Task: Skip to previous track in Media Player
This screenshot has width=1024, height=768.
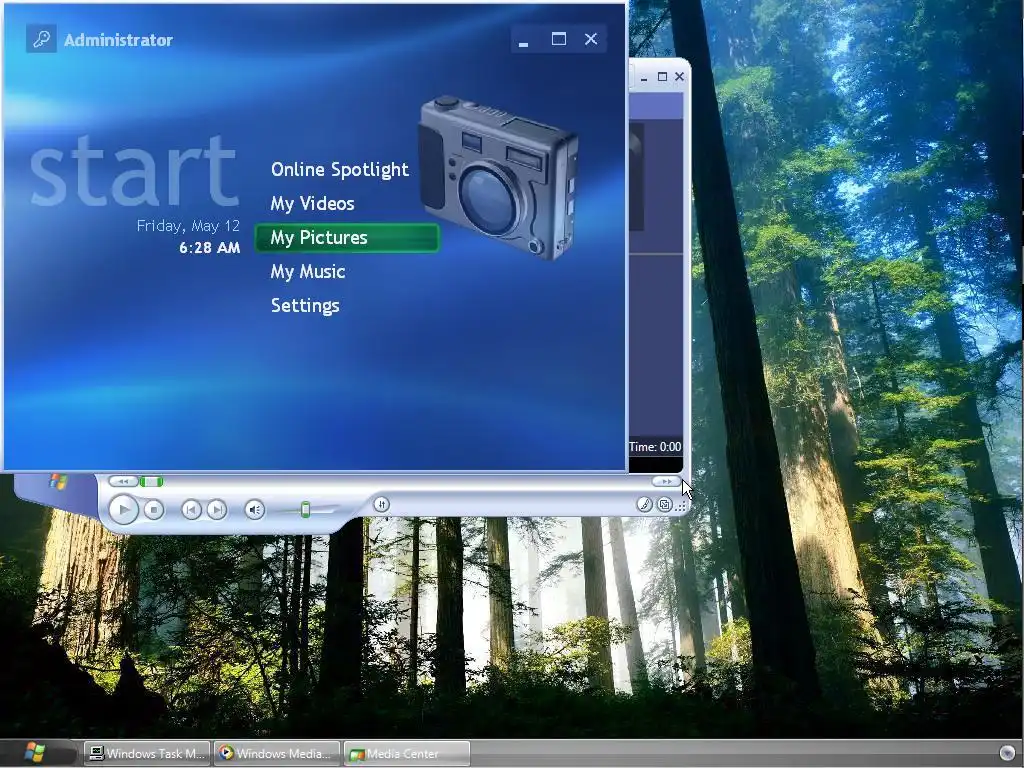Action: (191, 509)
